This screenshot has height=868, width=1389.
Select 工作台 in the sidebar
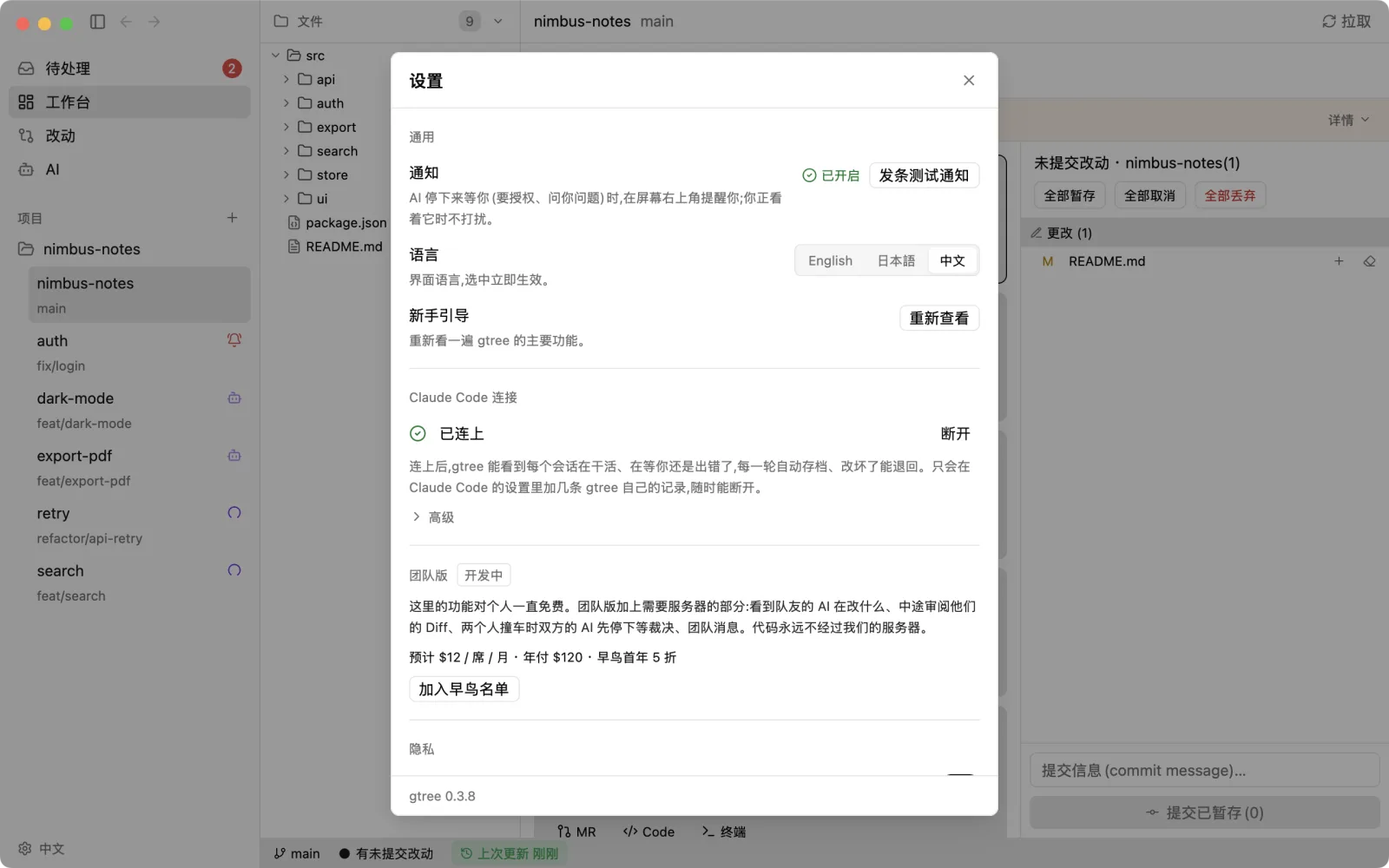click(129, 102)
